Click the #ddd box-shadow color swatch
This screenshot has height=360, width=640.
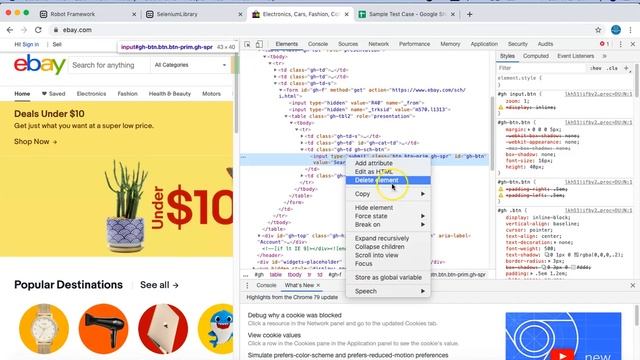[x=573, y=267]
